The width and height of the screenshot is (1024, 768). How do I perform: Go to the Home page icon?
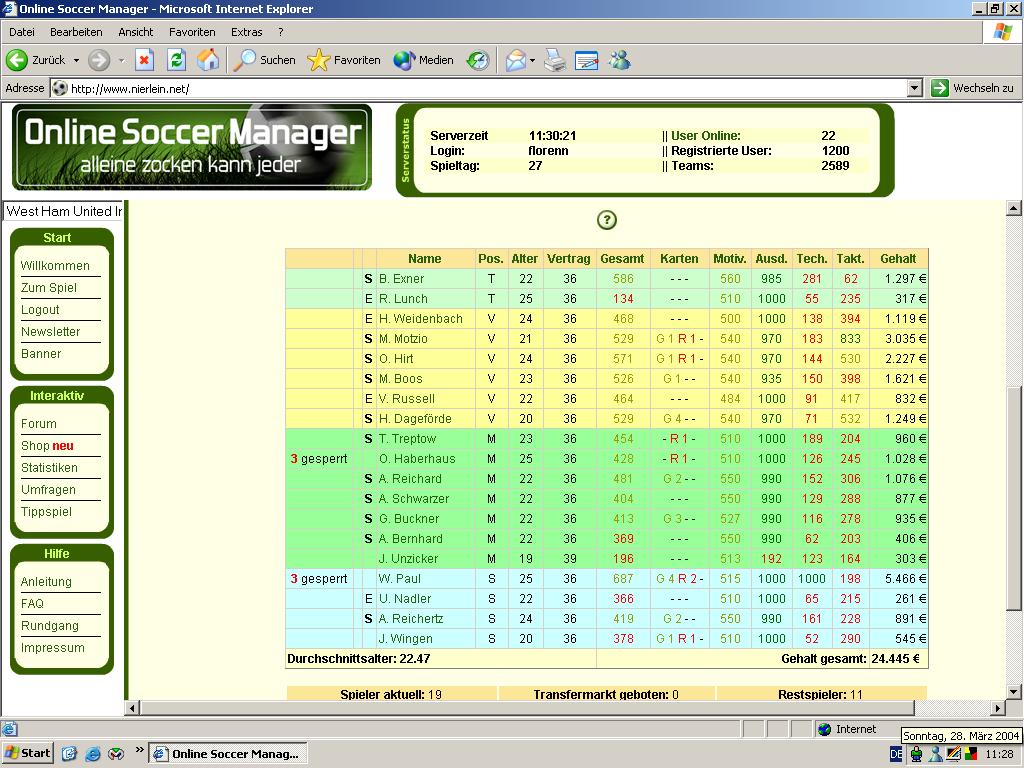208,60
